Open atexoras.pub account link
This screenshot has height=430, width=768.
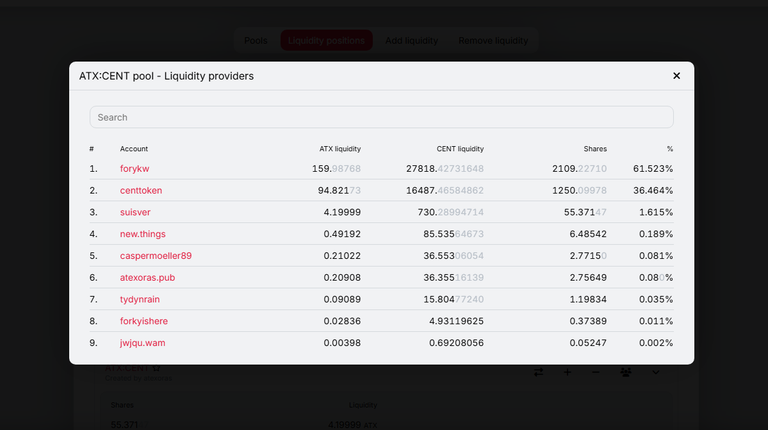coord(147,278)
